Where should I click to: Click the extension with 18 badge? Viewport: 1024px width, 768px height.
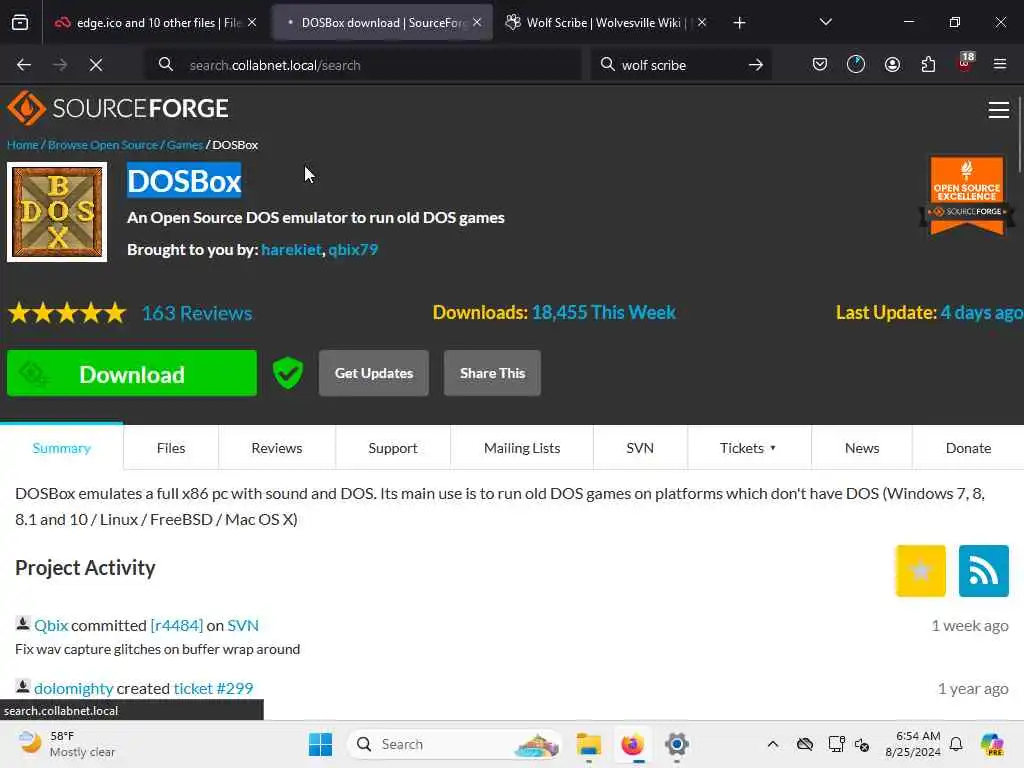pos(965,63)
